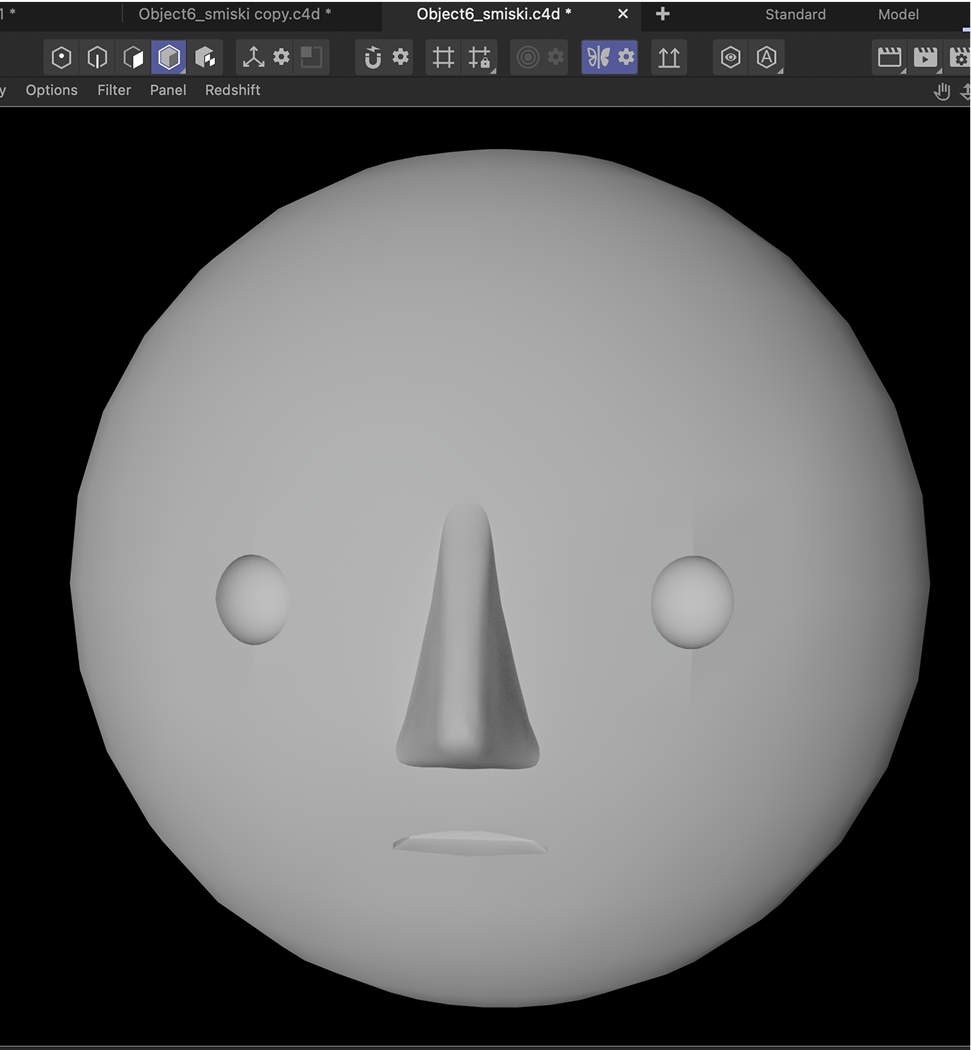This screenshot has width=971, height=1050.
Task: Open the Options menu
Action: pyautogui.click(x=51, y=90)
